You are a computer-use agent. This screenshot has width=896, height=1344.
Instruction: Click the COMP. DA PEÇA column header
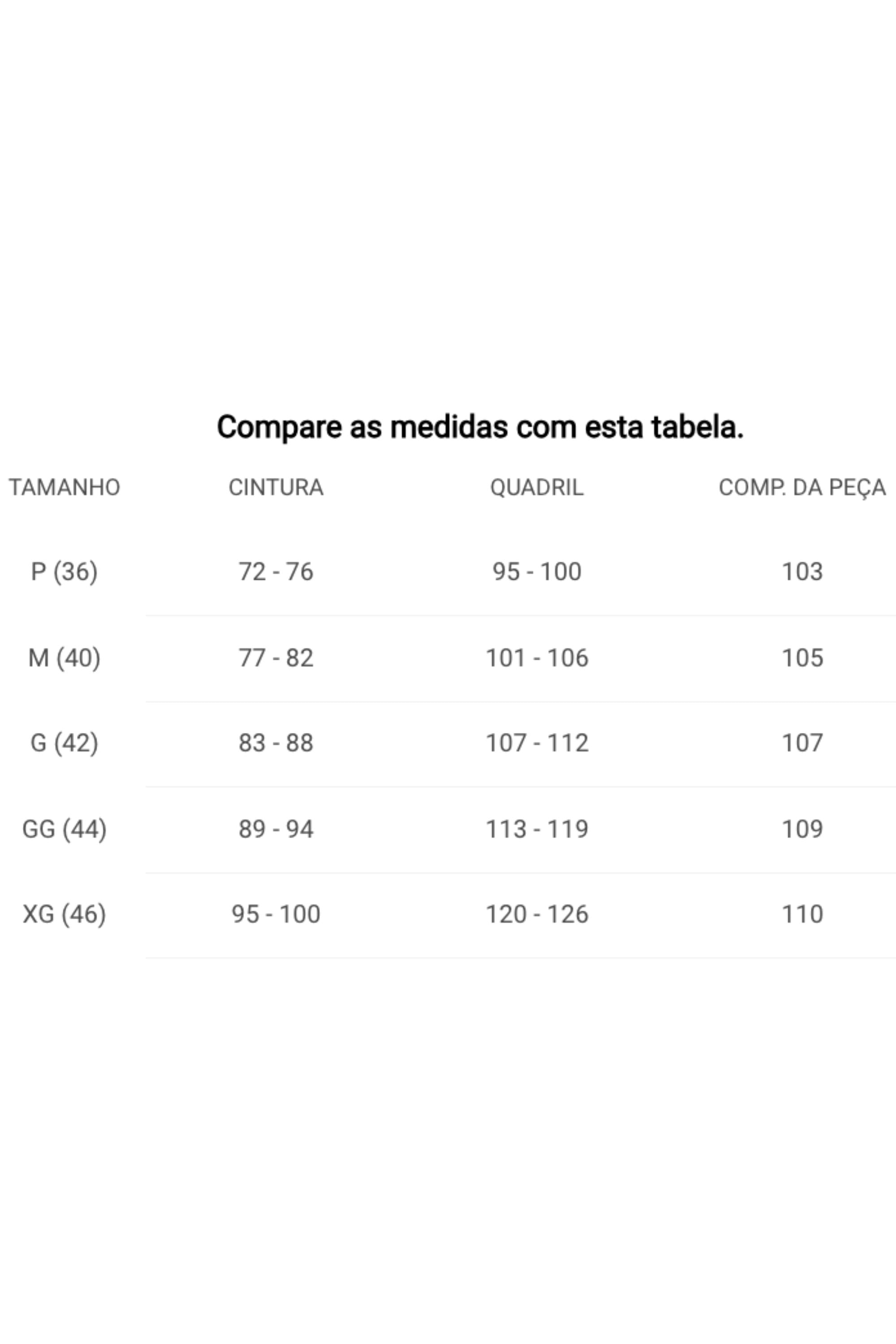pos(802,487)
